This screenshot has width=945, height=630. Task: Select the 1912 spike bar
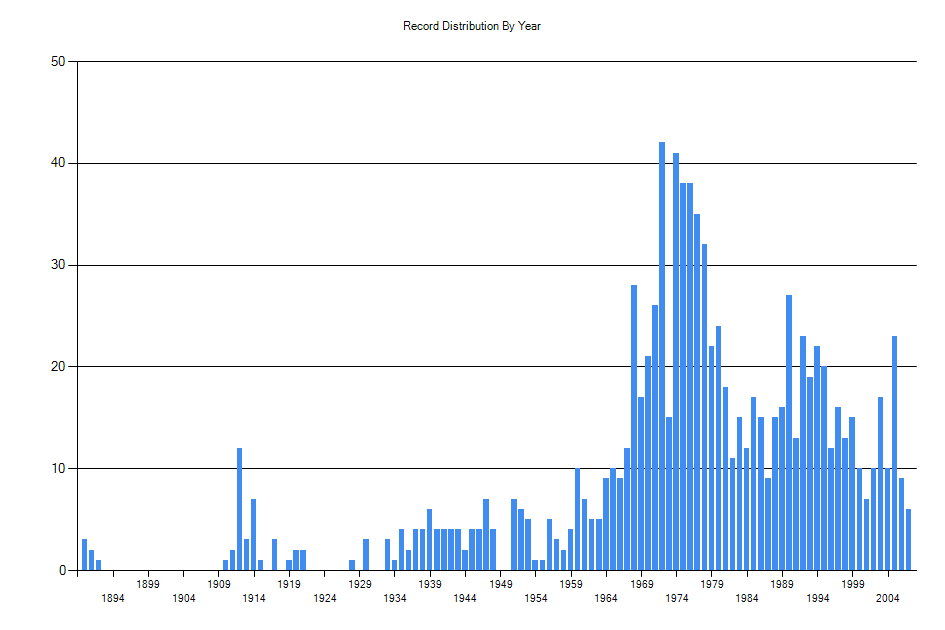[x=239, y=500]
